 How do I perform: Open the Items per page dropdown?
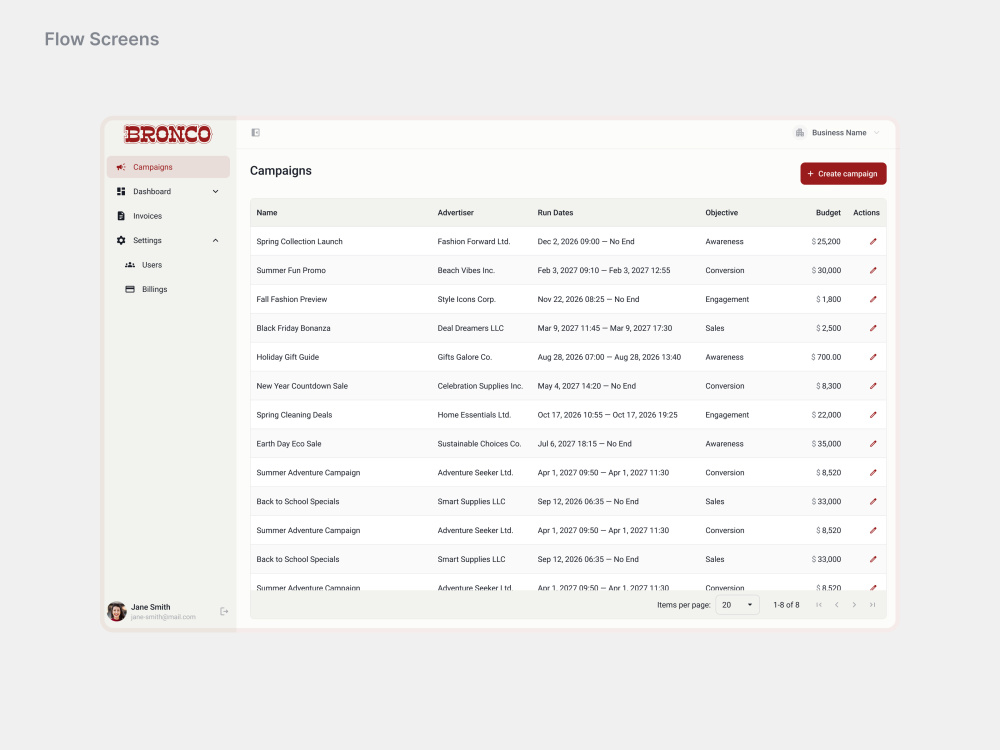[737, 605]
